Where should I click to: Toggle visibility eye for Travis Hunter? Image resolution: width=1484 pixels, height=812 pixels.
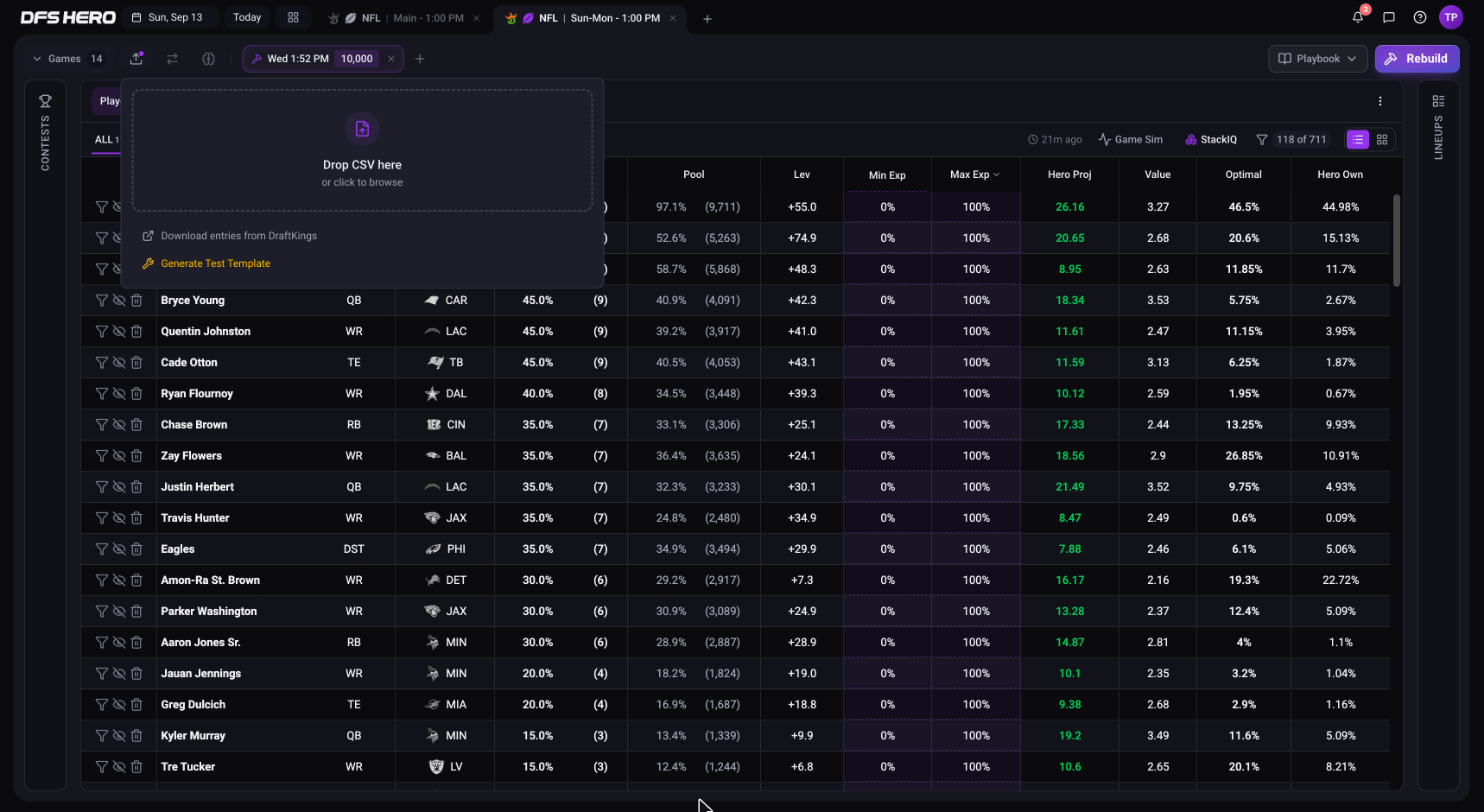(118, 518)
